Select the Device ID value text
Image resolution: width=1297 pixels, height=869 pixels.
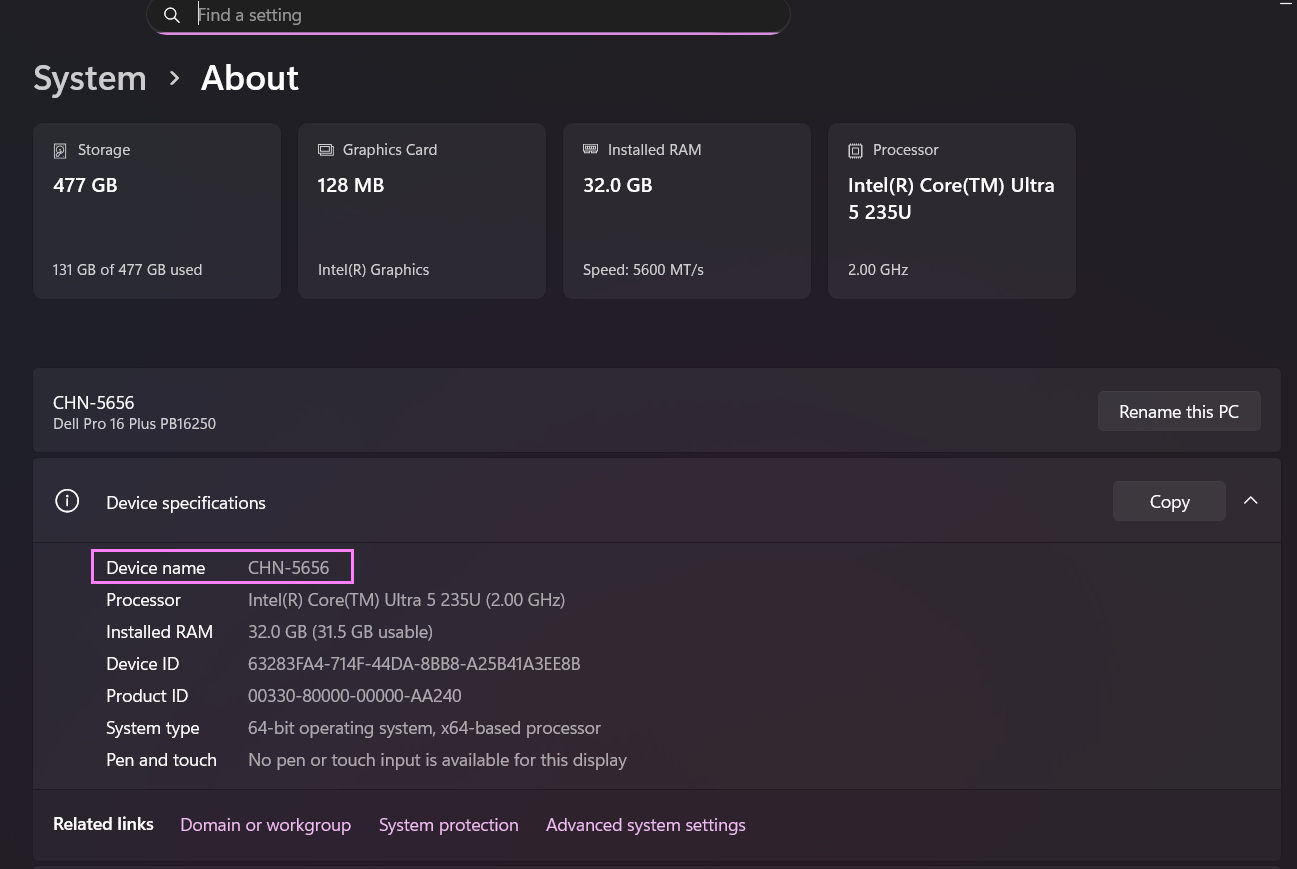tap(414, 664)
